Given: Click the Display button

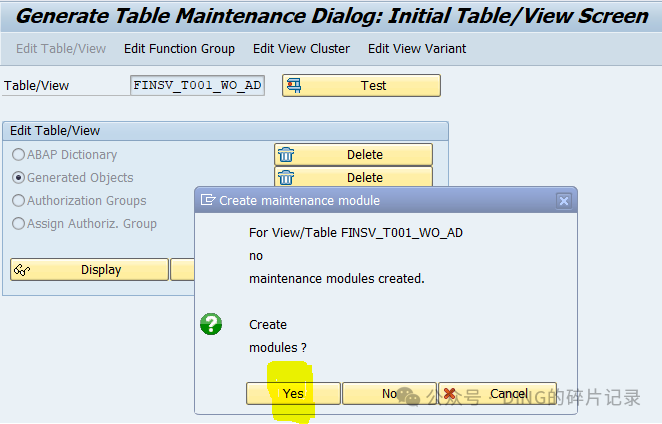Looking at the screenshot, I should click(90, 269).
